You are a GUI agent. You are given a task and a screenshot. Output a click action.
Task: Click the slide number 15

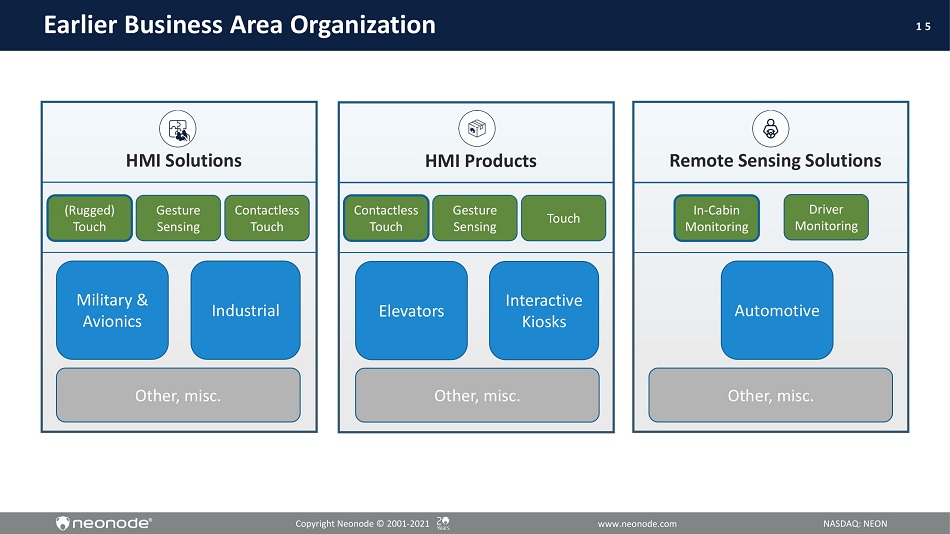pos(923,26)
